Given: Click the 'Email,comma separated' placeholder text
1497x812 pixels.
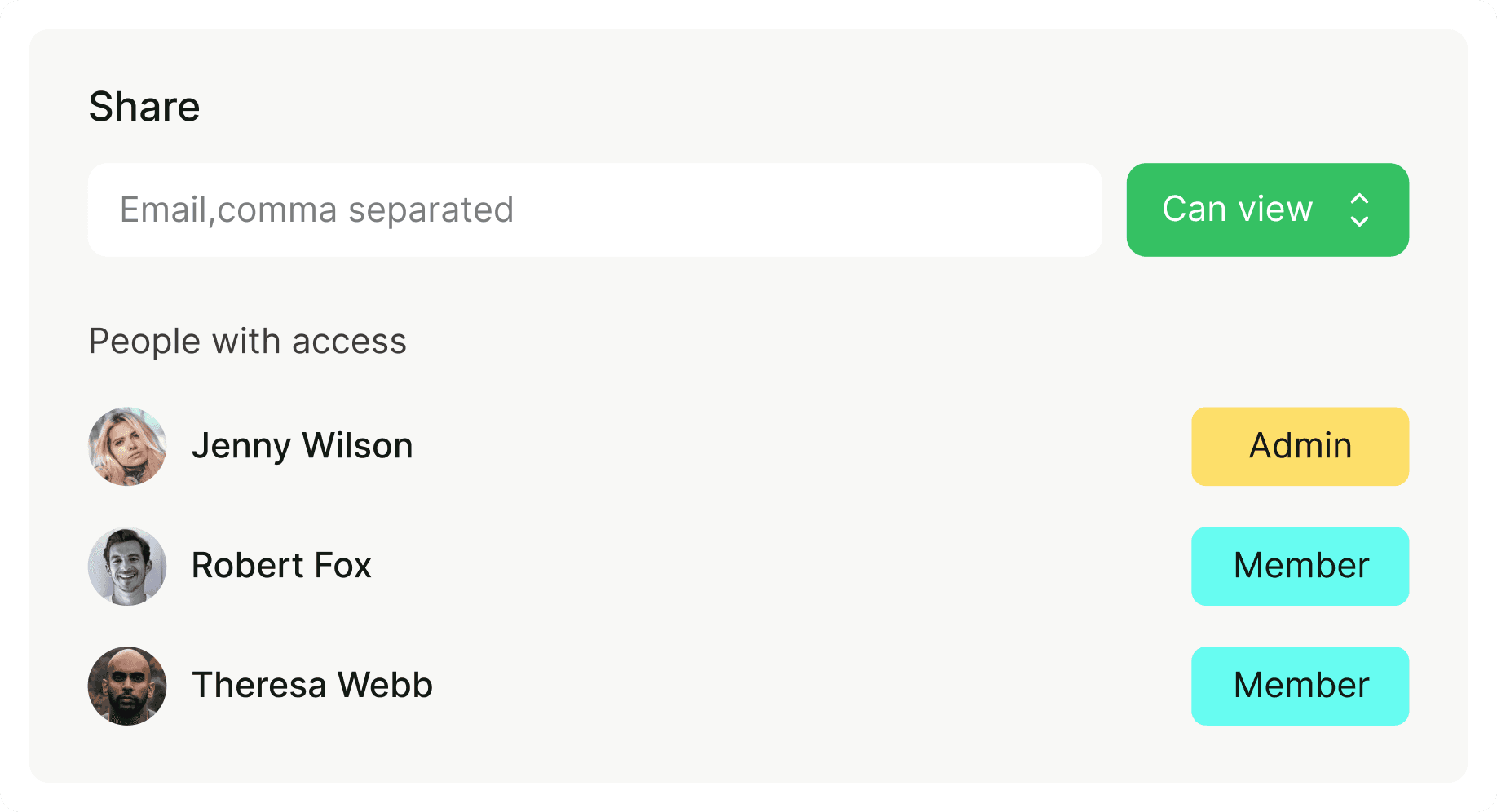Looking at the screenshot, I should 316,210.
